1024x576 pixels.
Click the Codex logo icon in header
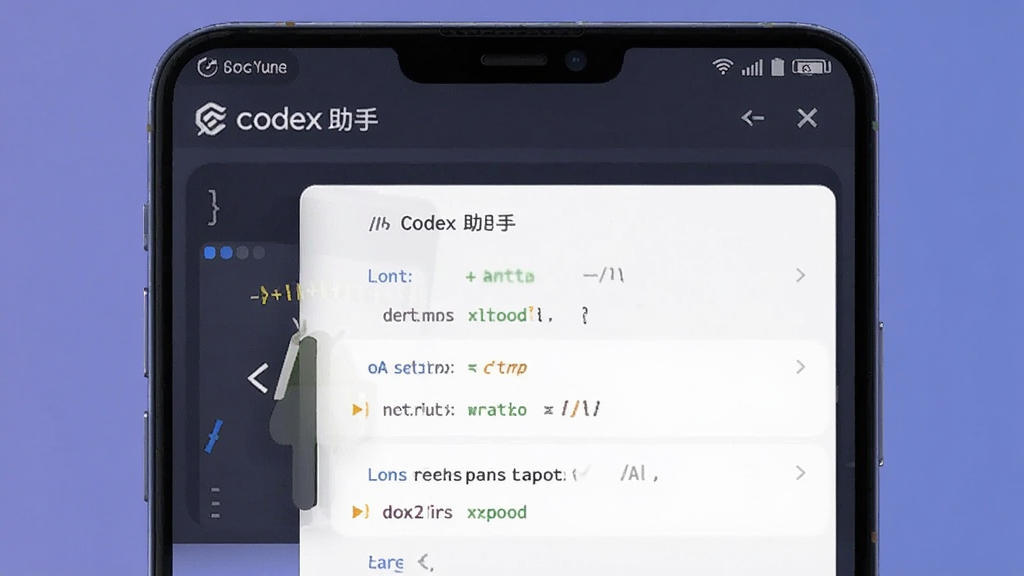211,119
